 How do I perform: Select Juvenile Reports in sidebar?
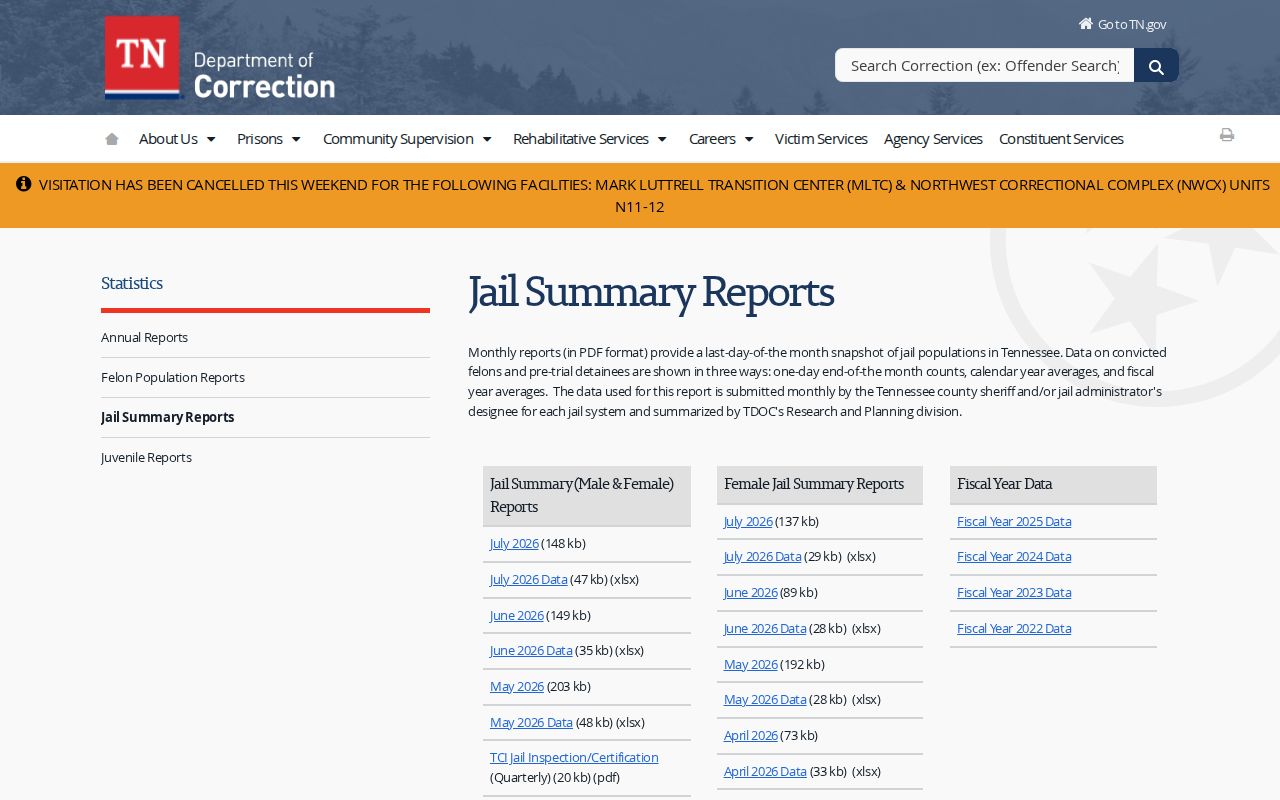(146, 458)
